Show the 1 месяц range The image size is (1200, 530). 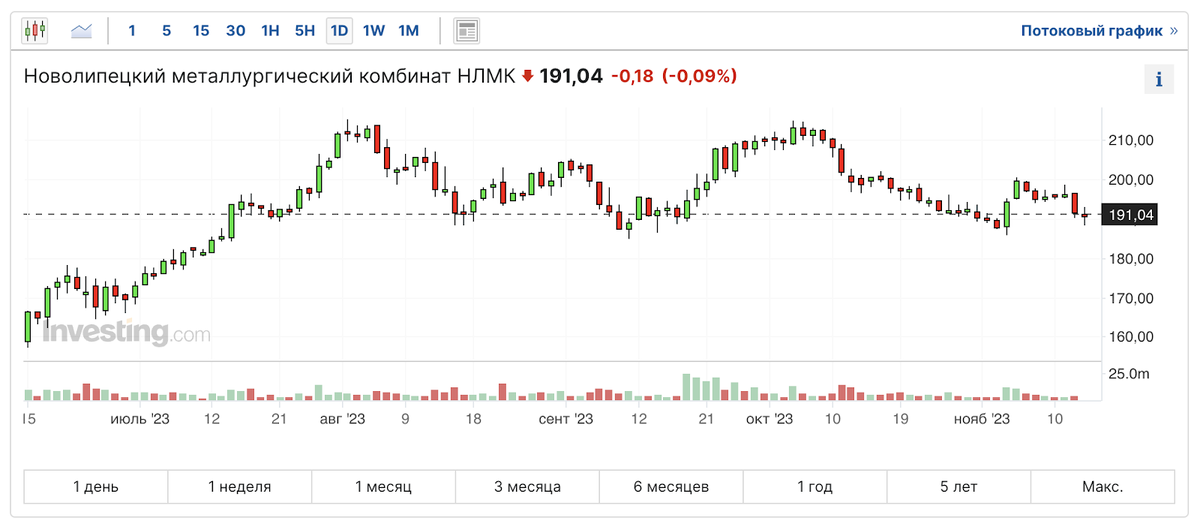tap(384, 487)
